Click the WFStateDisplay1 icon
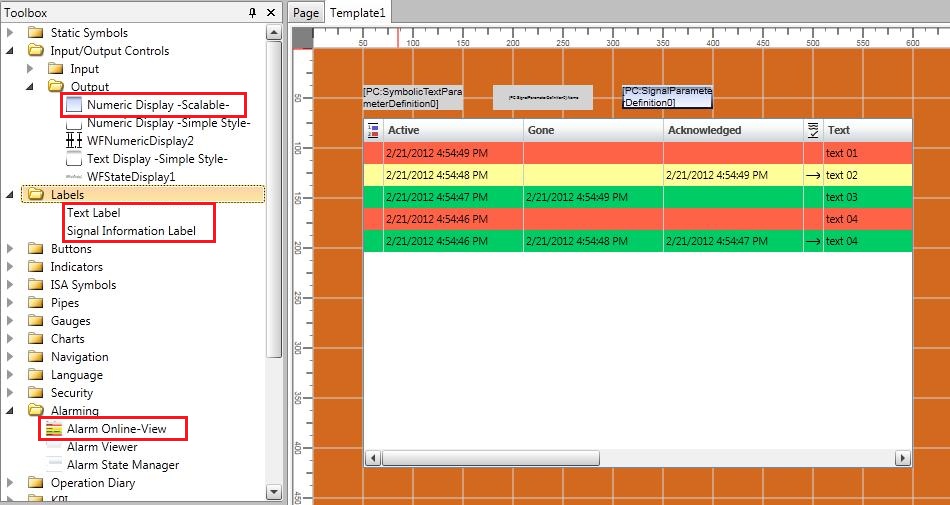The width and height of the screenshot is (950, 505). pyautogui.click(x=74, y=177)
